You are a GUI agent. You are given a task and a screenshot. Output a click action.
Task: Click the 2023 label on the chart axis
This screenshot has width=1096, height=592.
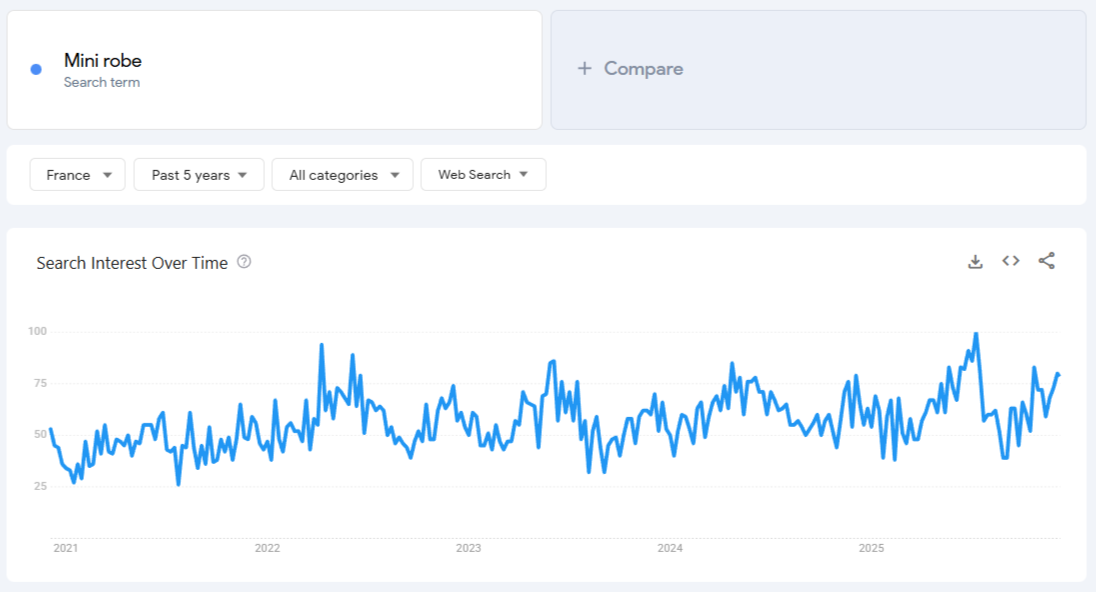(x=470, y=548)
